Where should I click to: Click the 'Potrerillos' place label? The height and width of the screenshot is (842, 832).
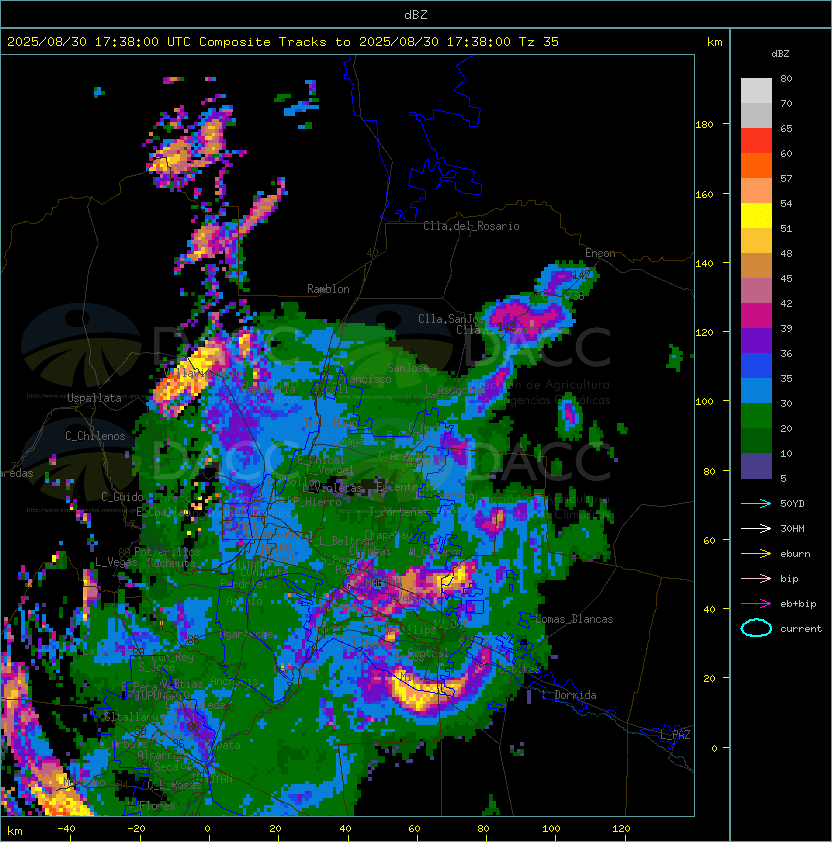tap(167, 552)
